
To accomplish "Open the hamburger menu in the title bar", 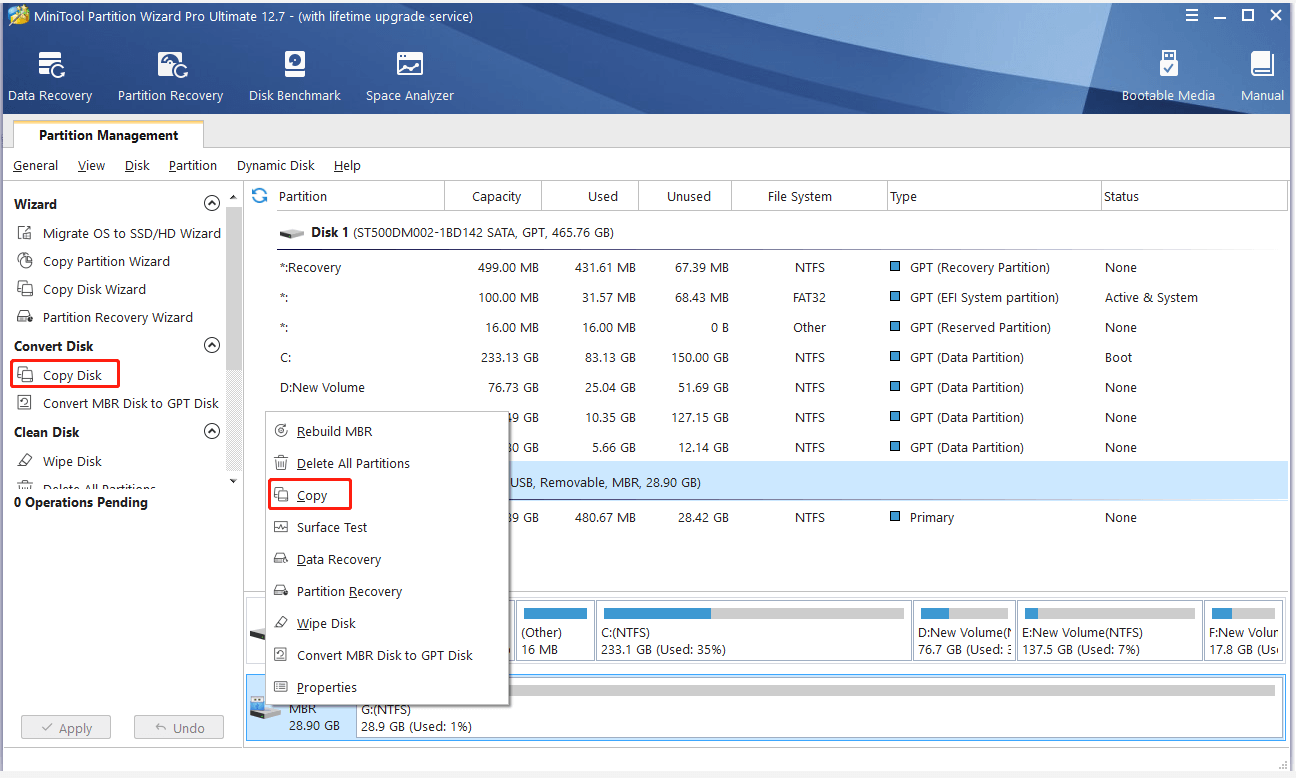I will (x=1192, y=16).
